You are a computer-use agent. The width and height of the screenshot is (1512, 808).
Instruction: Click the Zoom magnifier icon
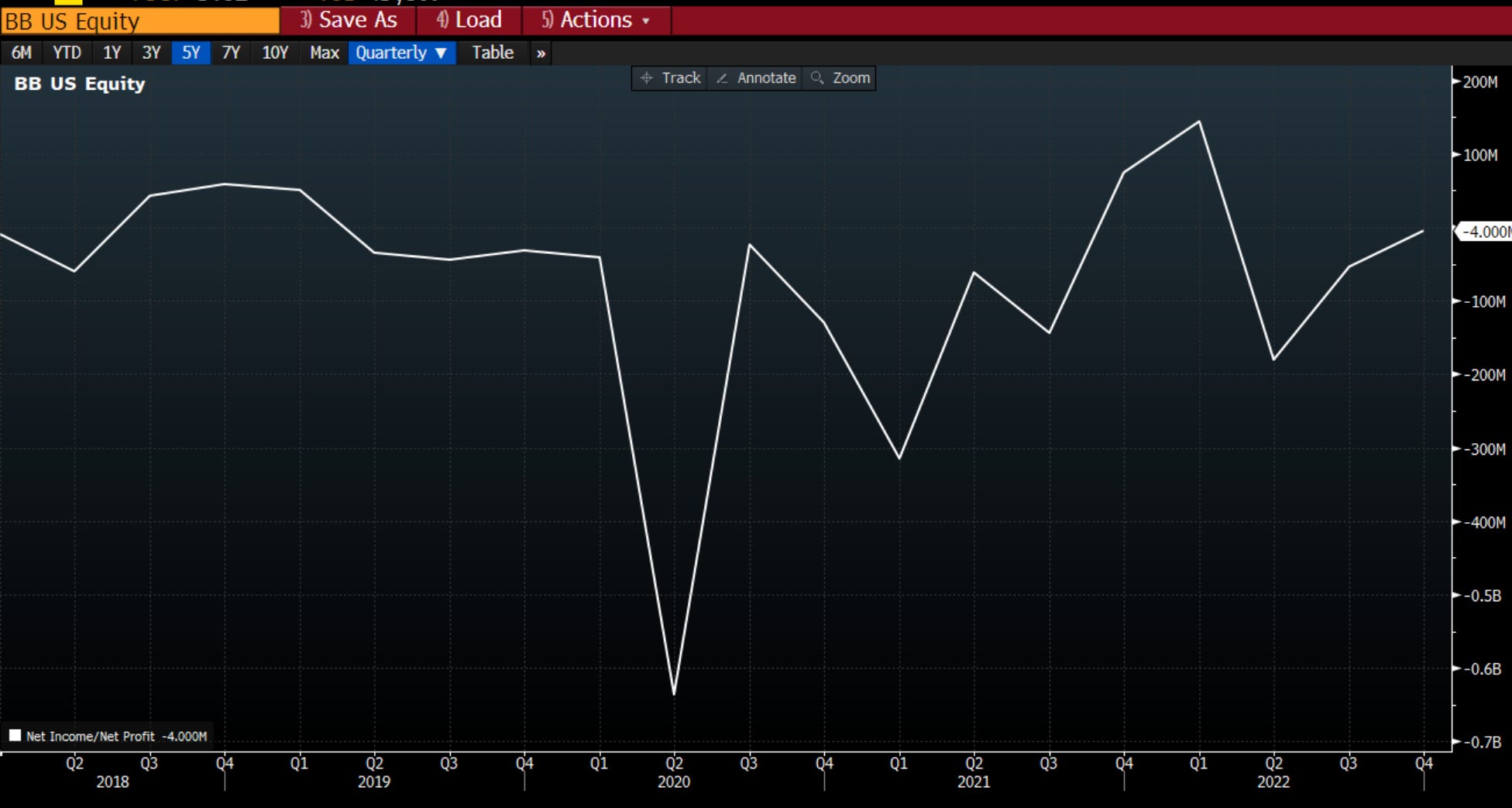coord(817,77)
